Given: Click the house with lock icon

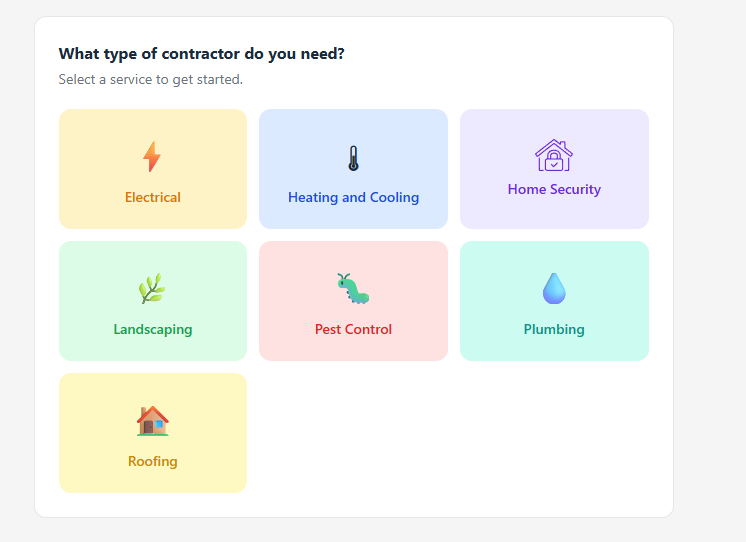Looking at the screenshot, I should pos(554,155).
